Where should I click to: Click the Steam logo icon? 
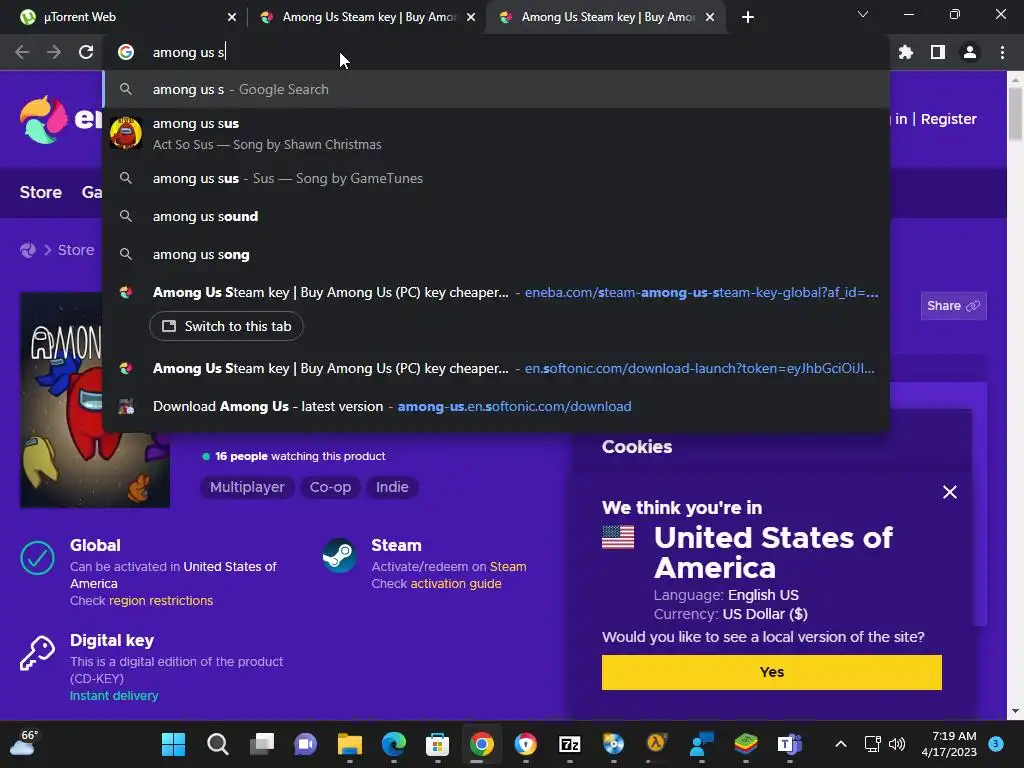(339, 555)
